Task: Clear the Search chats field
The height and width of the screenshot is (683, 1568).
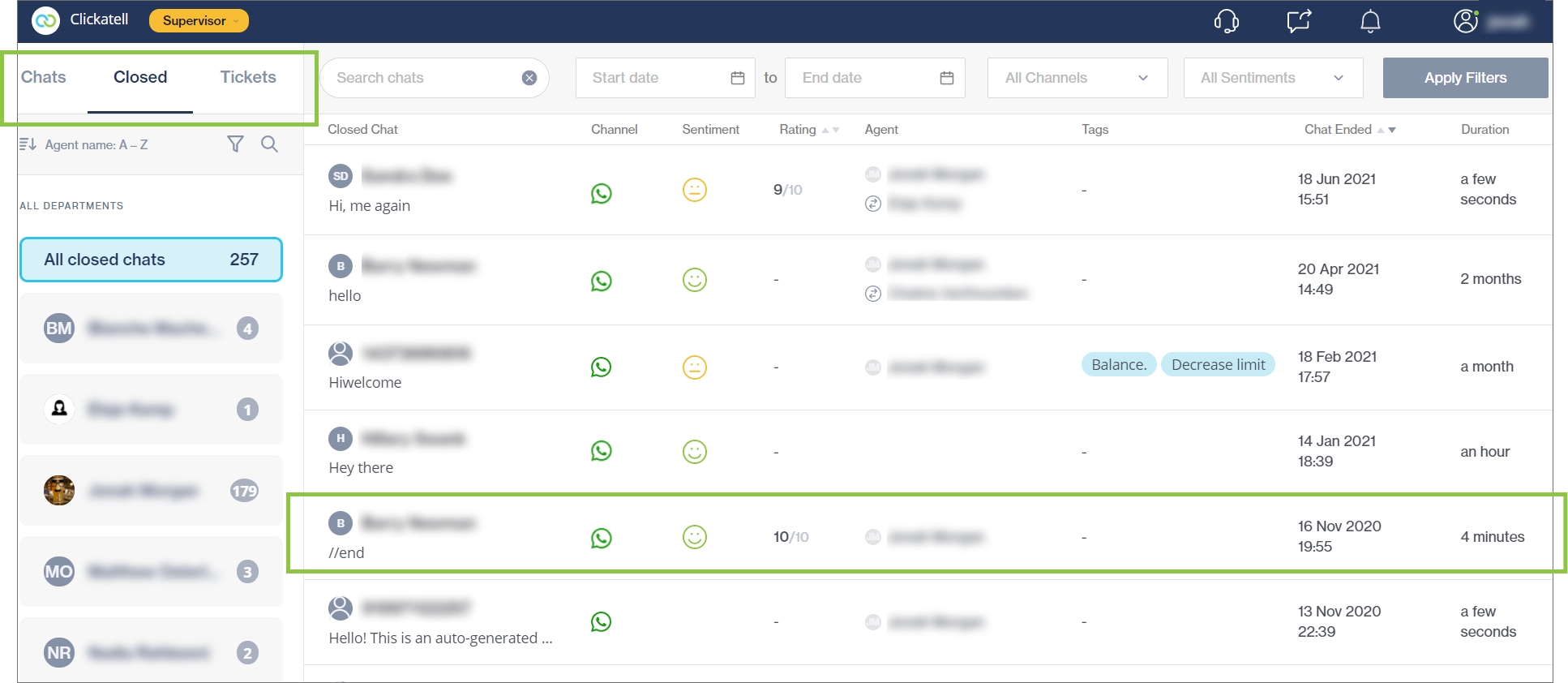Action: click(x=529, y=78)
